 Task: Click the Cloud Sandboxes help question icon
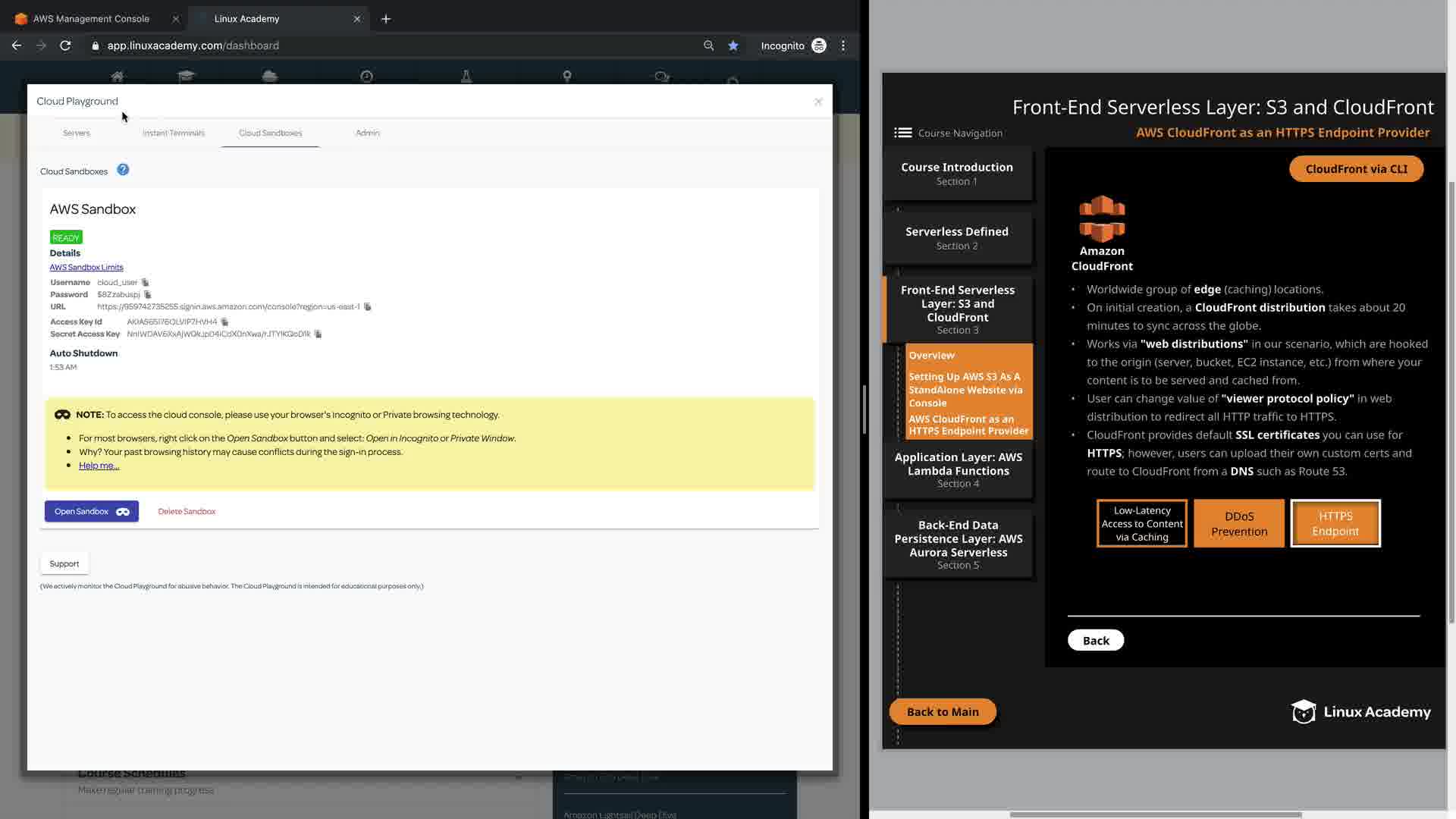tap(123, 170)
